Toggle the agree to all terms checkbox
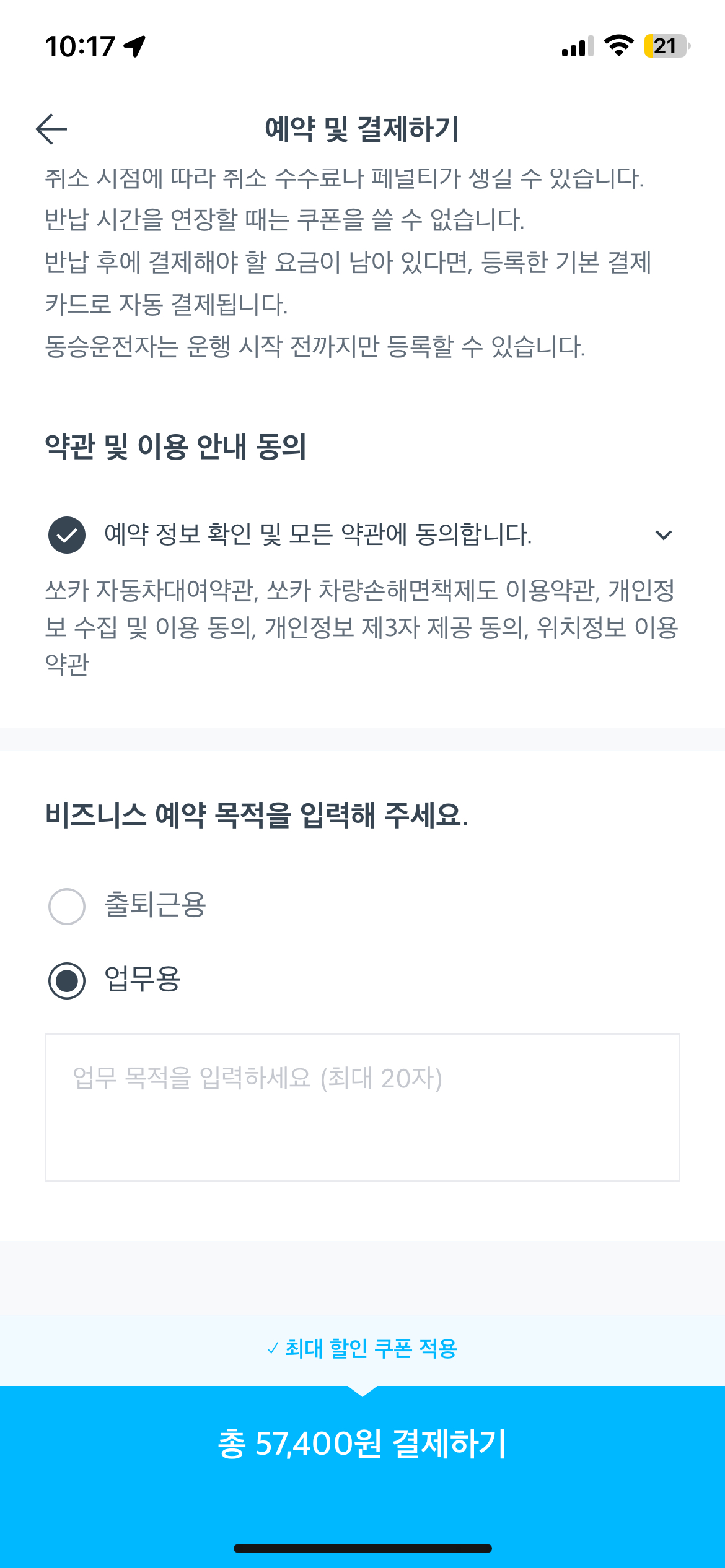 67,535
